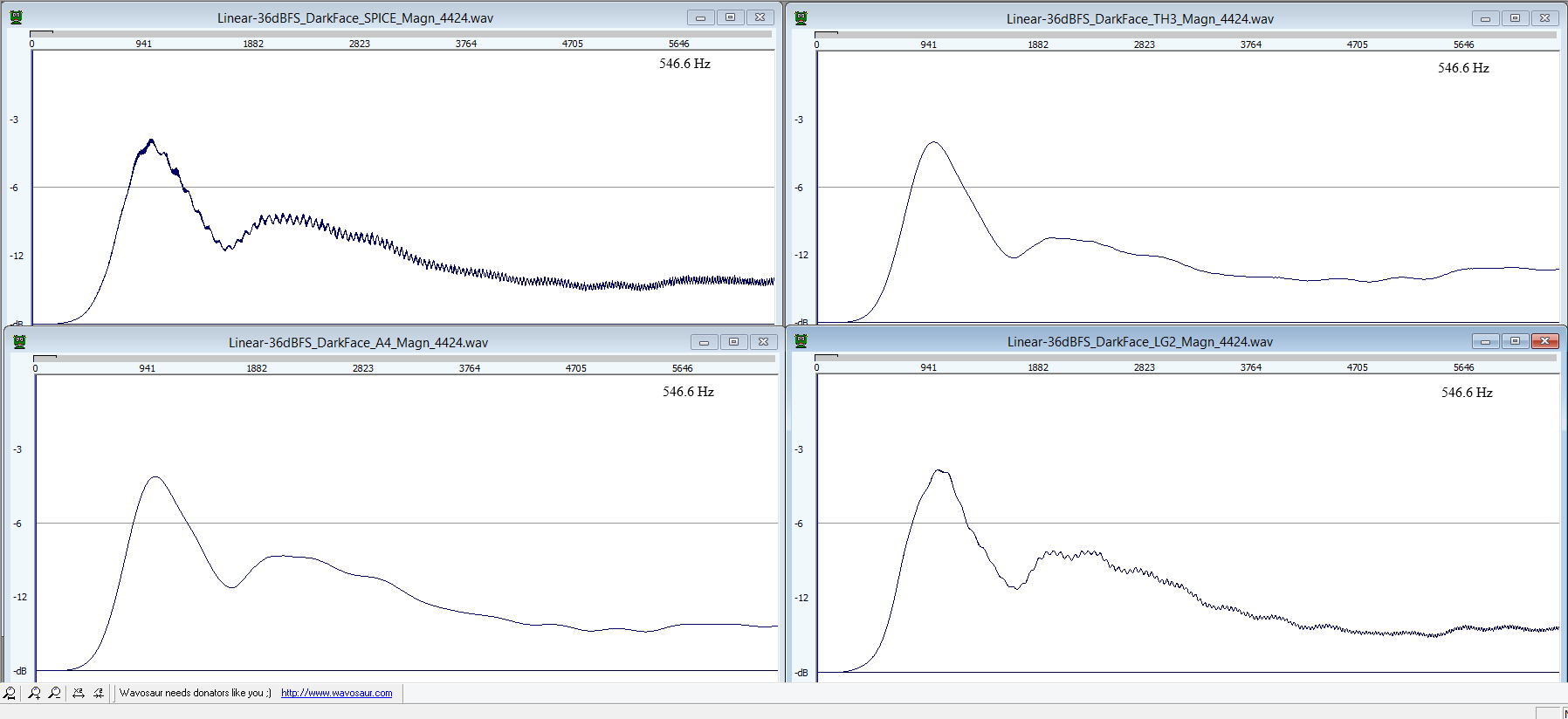
Task: Click ruler mark 2823 in SPICE window
Action: click(x=360, y=44)
